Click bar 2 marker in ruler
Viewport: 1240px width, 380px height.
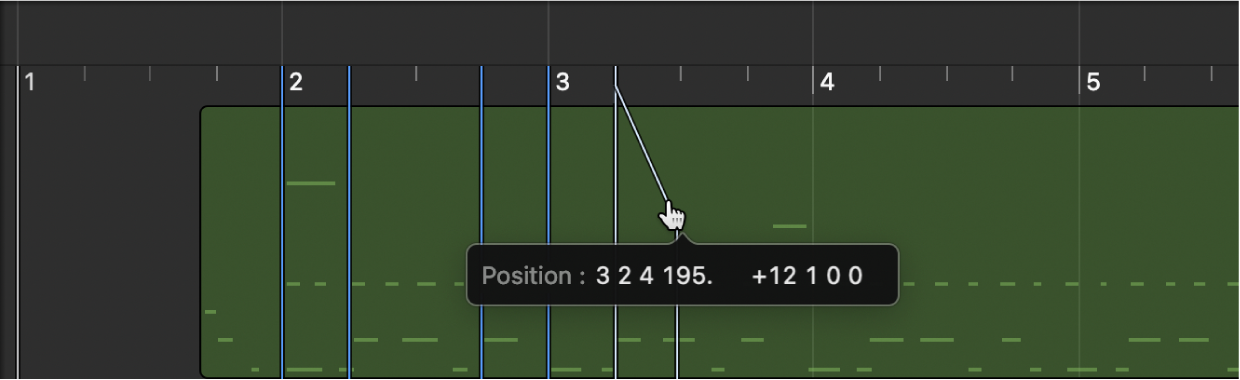[x=296, y=82]
